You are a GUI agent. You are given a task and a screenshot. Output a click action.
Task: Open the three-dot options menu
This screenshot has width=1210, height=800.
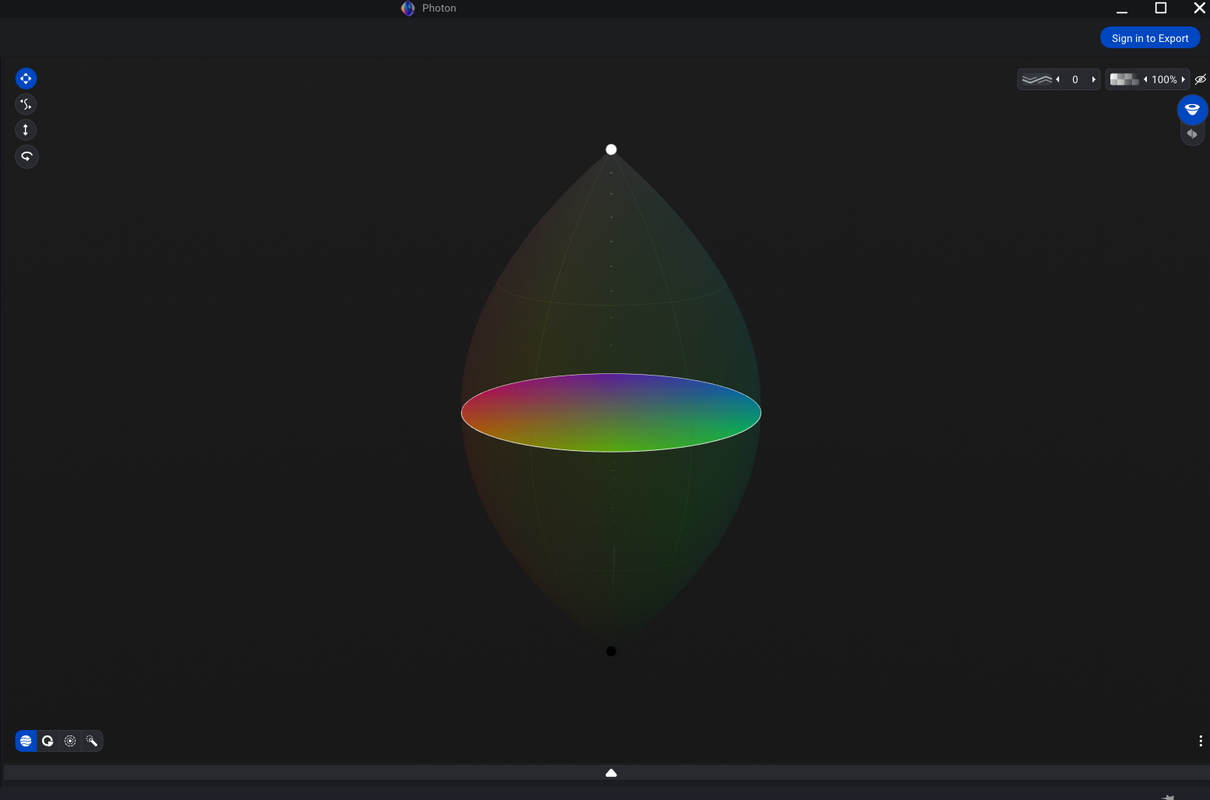[1200, 741]
